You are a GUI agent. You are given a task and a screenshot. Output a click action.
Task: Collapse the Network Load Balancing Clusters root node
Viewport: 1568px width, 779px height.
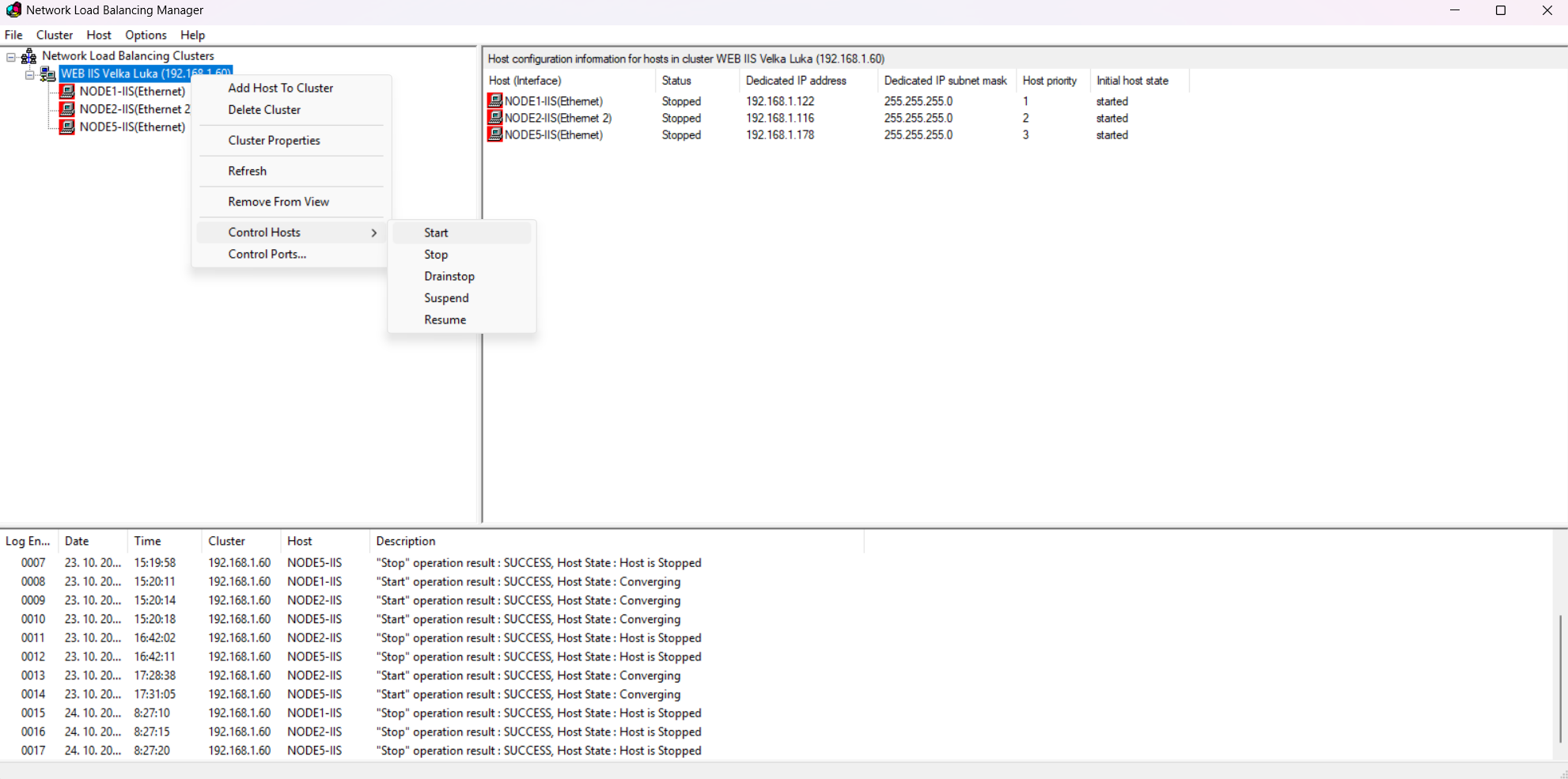11,57
